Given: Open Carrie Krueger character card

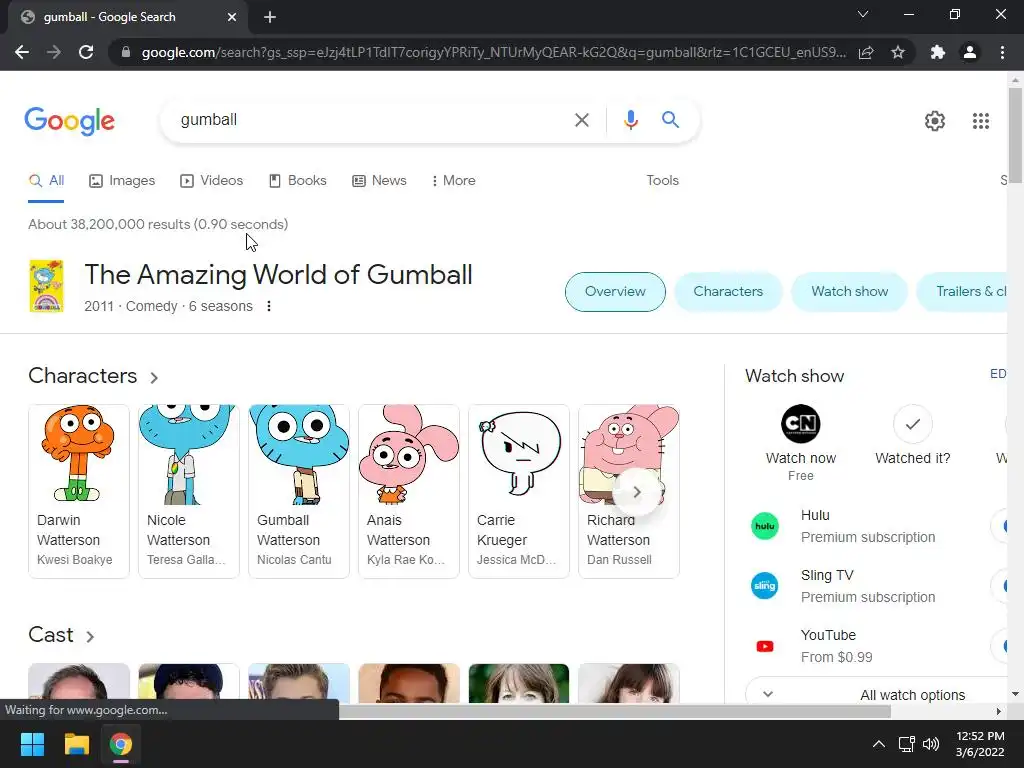Looking at the screenshot, I should (519, 491).
